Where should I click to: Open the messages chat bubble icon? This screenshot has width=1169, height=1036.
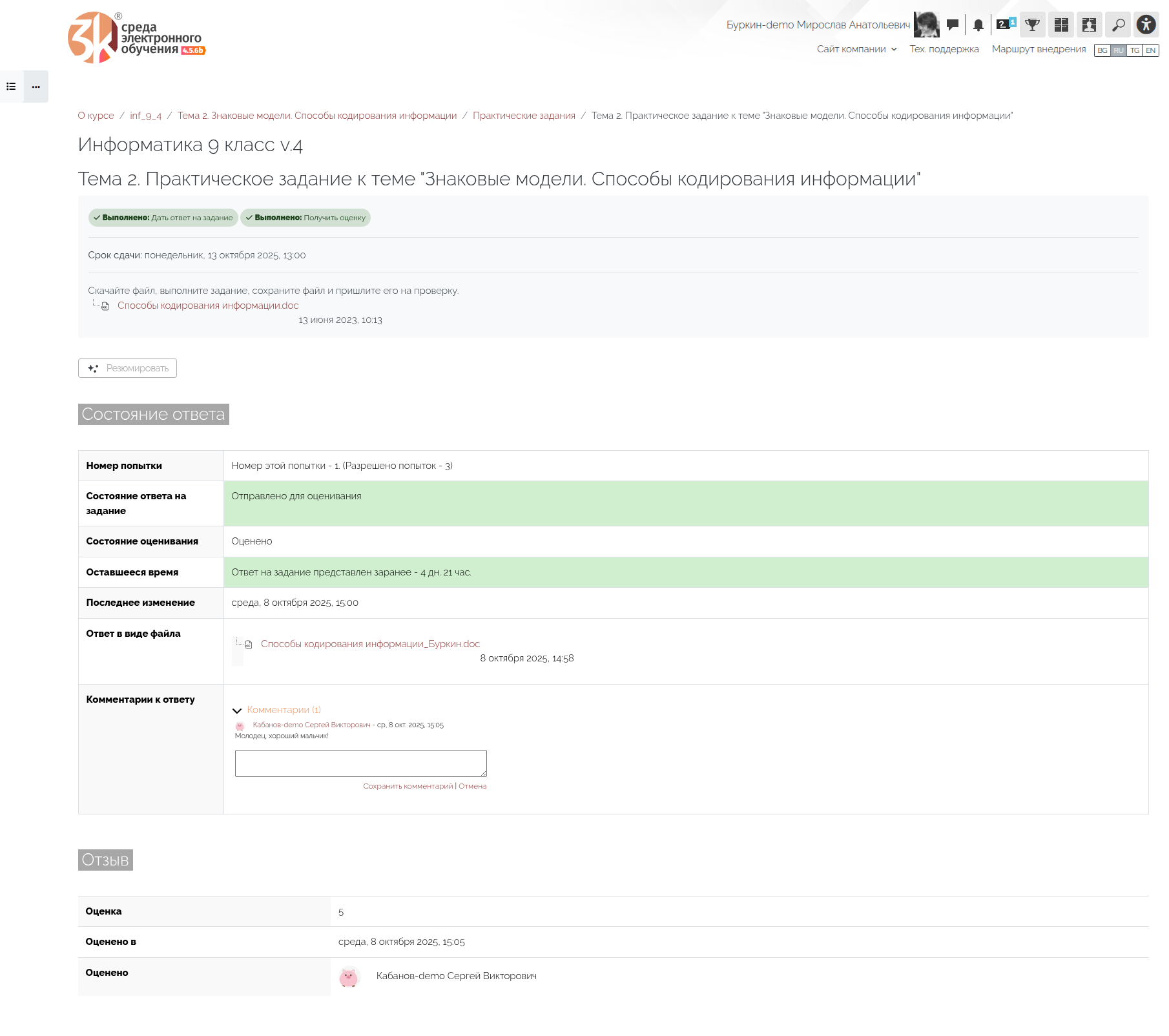(952, 25)
